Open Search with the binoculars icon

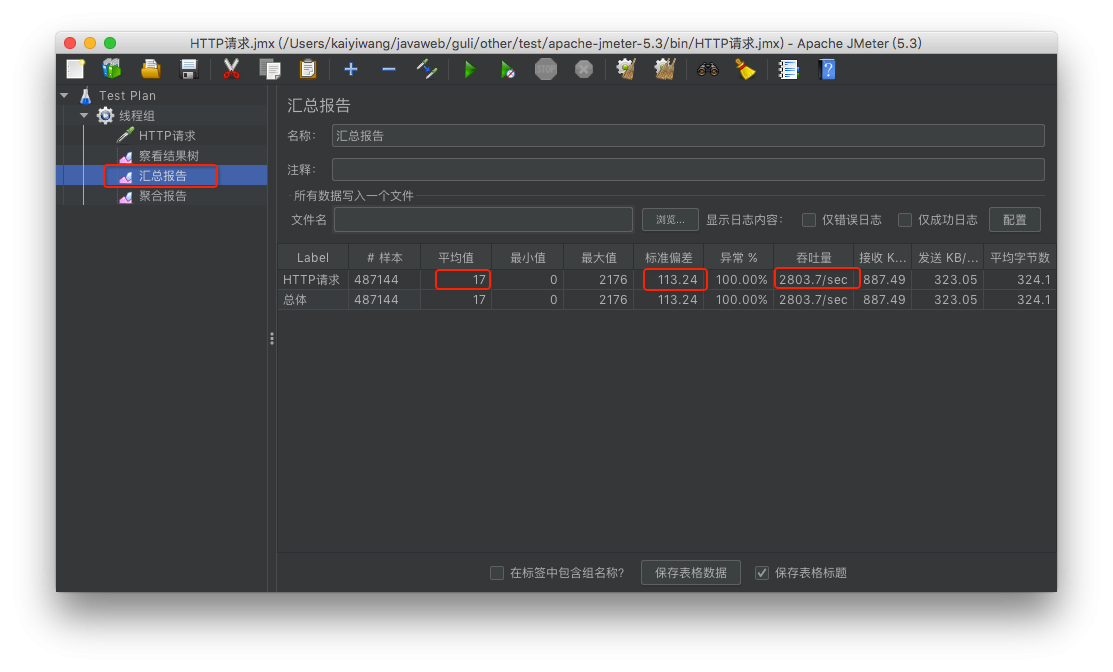coord(708,69)
